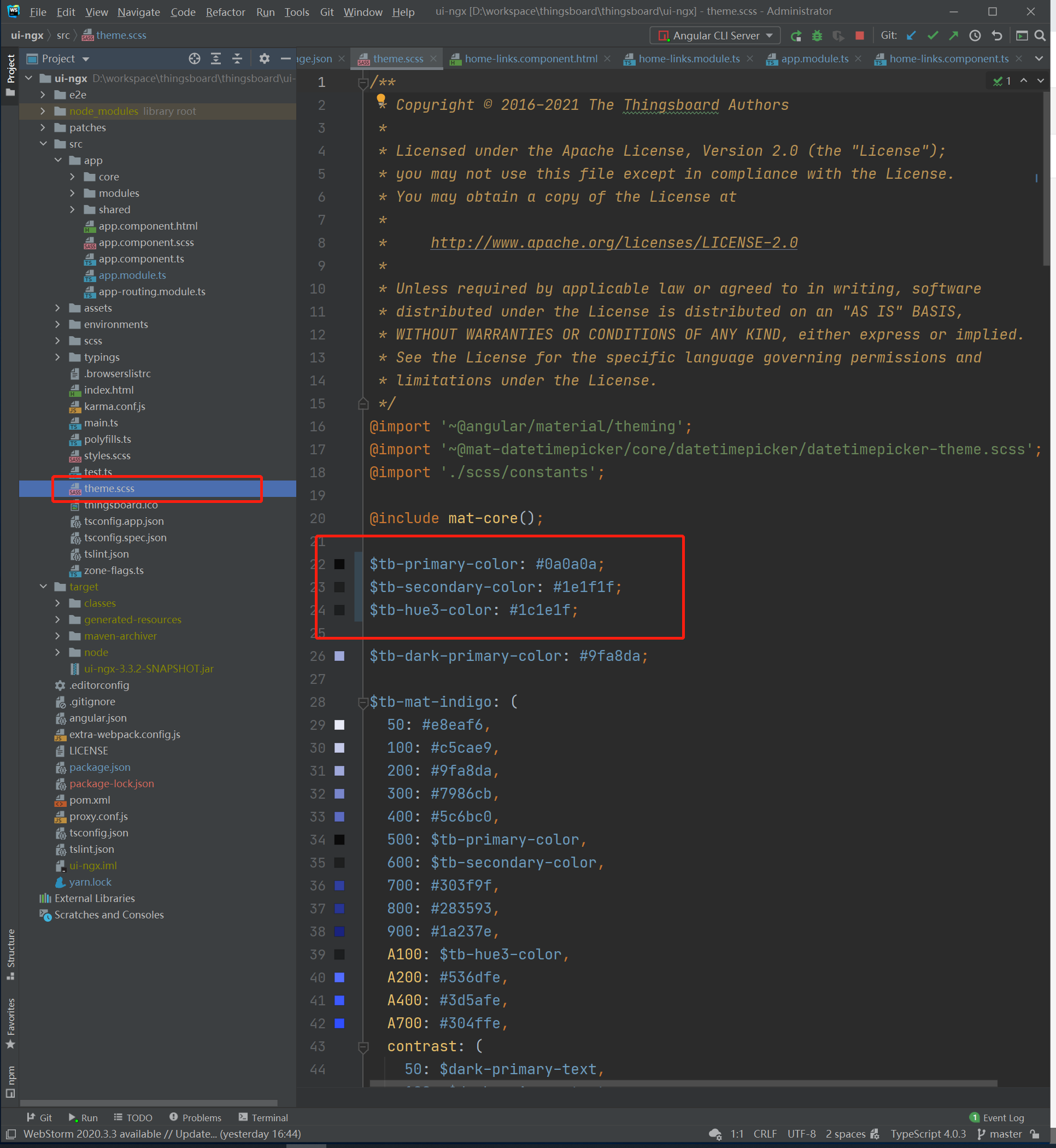Click the Git Commit checkmark icon
The image size is (1056, 1148).
point(932,36)
